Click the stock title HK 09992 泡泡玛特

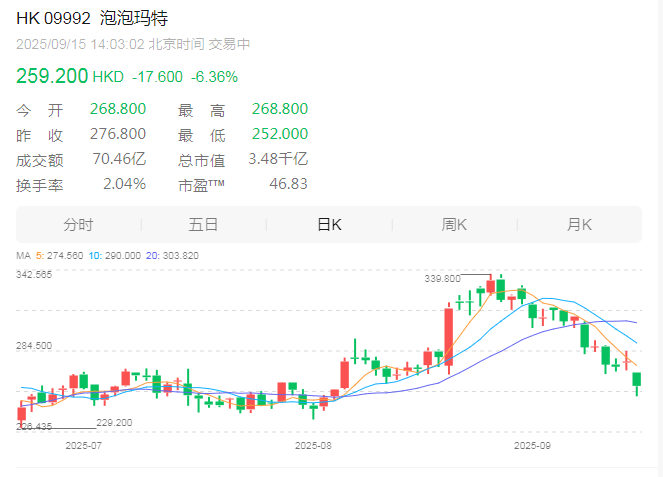click(92, 18)
